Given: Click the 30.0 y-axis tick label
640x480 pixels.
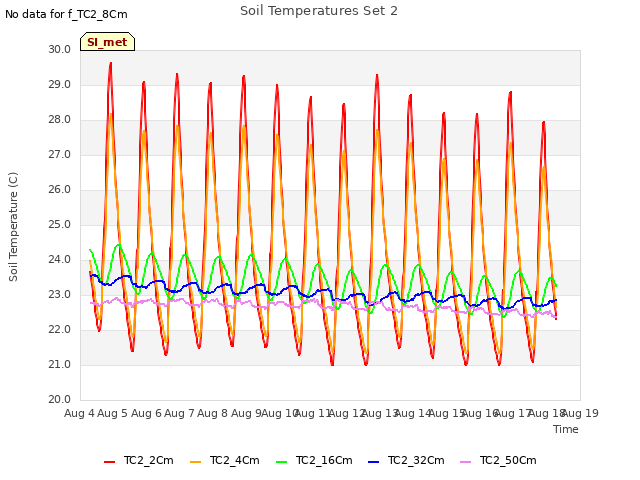Looking at the screenshot, I should point(60,49).
